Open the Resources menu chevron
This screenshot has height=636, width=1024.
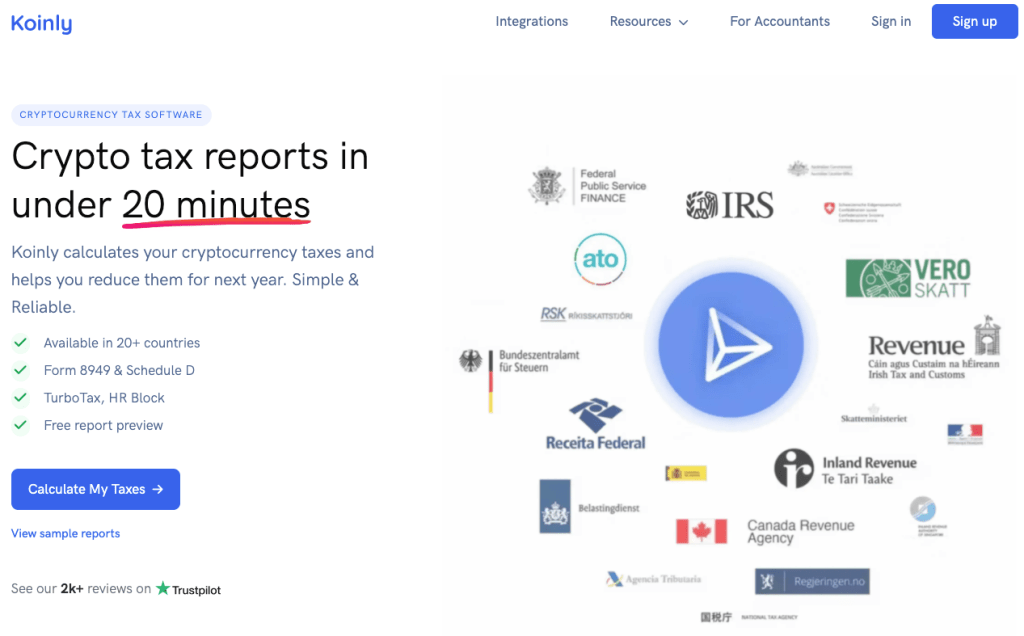[684, 21]
